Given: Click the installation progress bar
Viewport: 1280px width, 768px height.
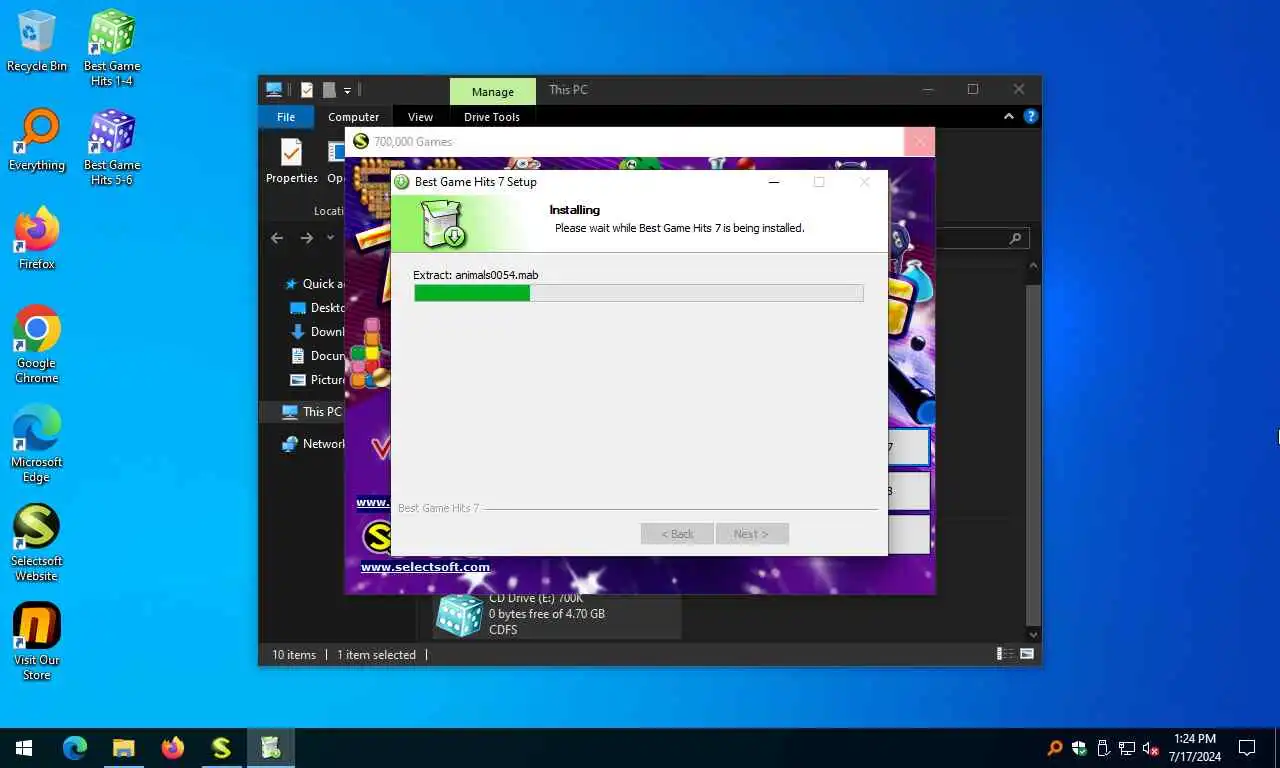Looking at the screenshot, I should (638, 293).
